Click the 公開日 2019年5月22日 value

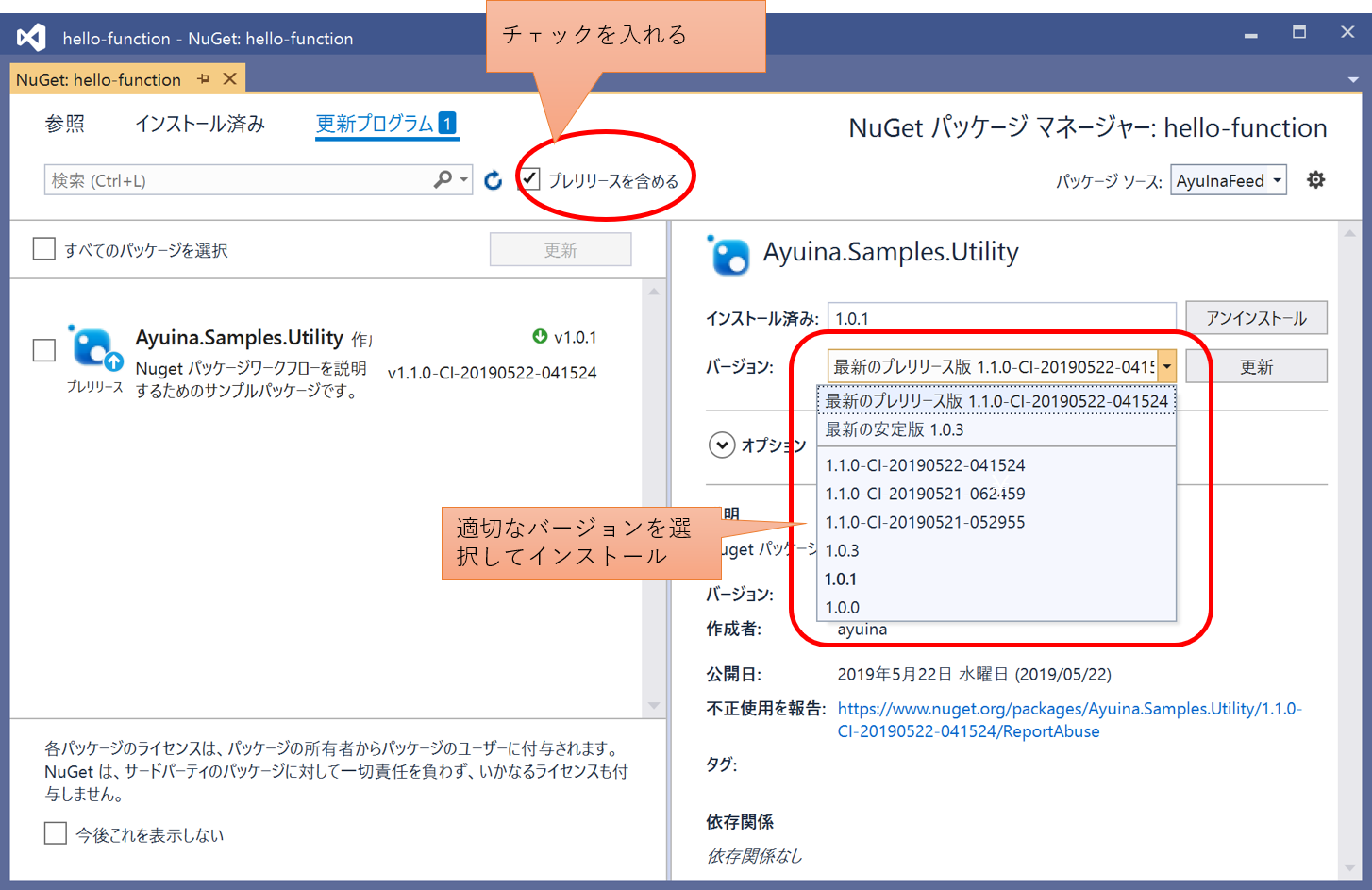point(974,674)
